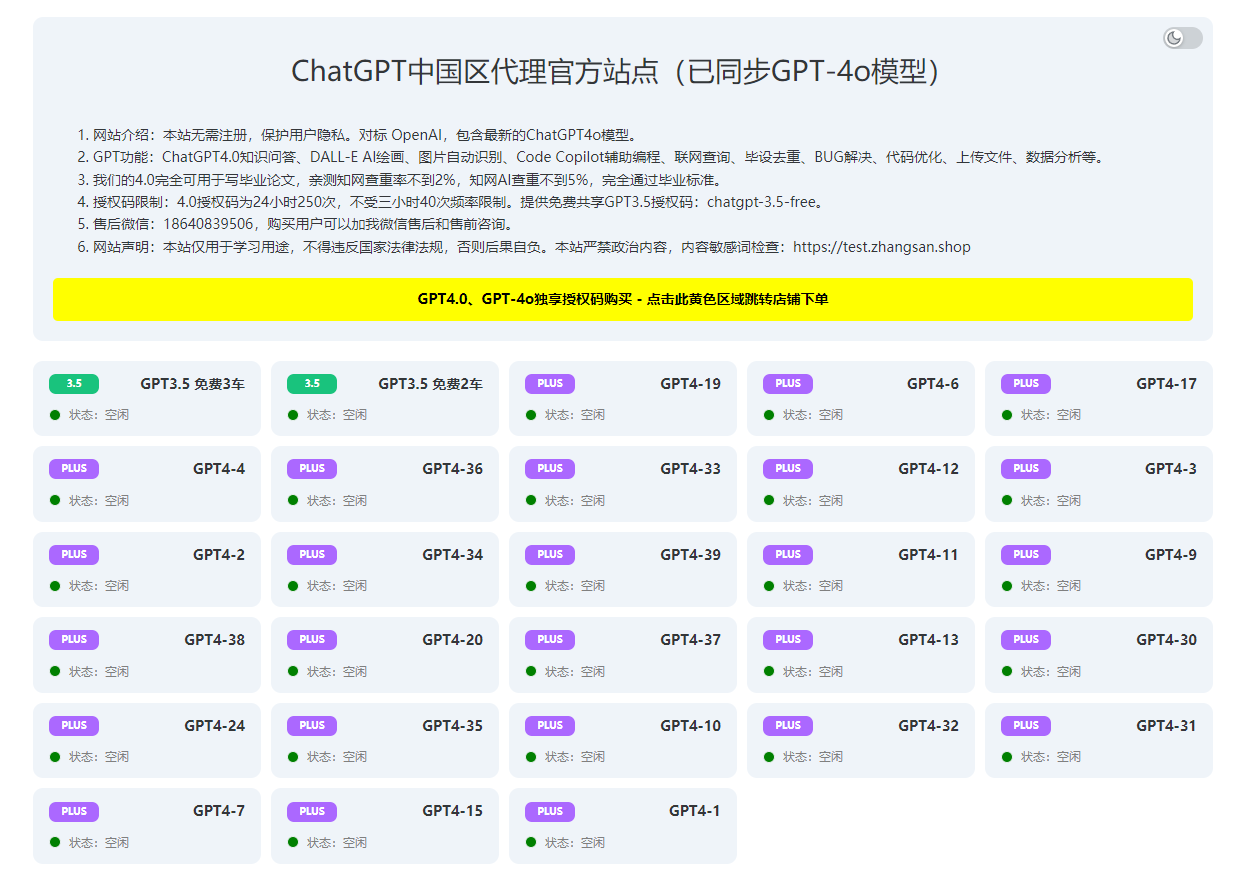Click the PLUS badge on GPT4-11

pos(788,554)
